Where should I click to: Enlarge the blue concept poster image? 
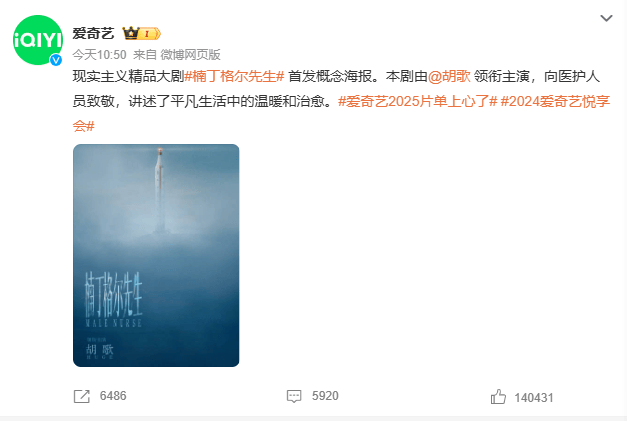(x=156, y=255)
